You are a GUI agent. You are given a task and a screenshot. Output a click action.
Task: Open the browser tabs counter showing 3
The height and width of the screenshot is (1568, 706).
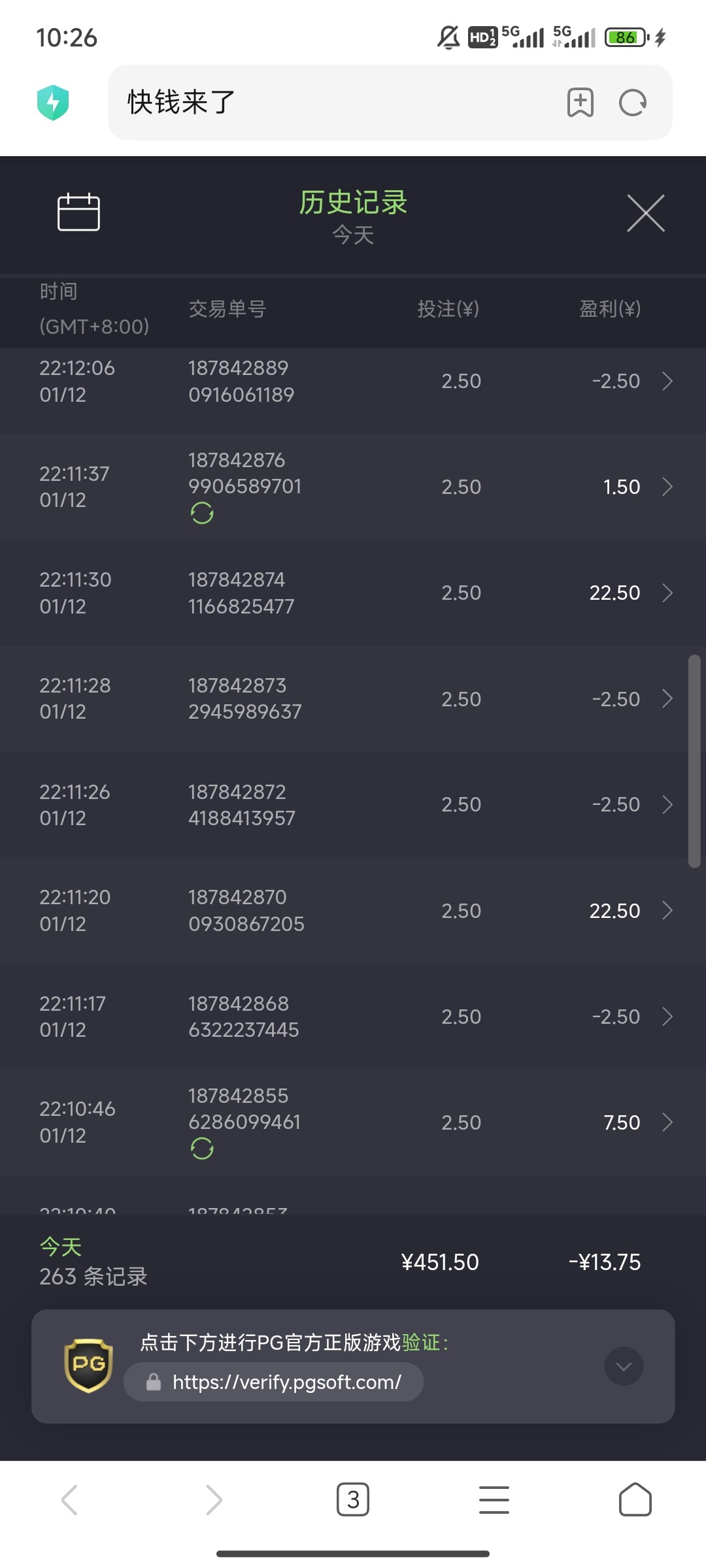click(x=353, y=1499)
